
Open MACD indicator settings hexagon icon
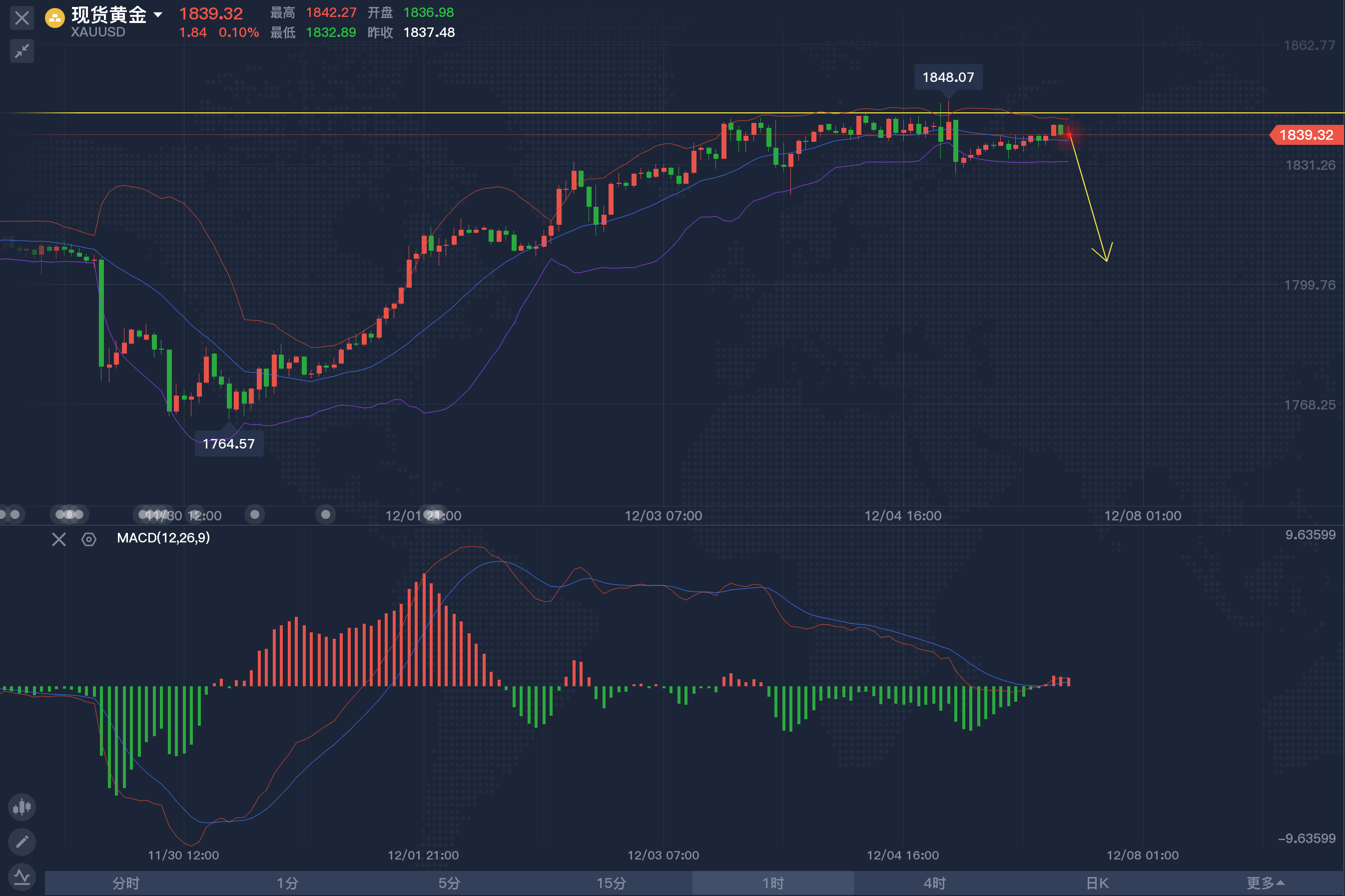[88, 539]
